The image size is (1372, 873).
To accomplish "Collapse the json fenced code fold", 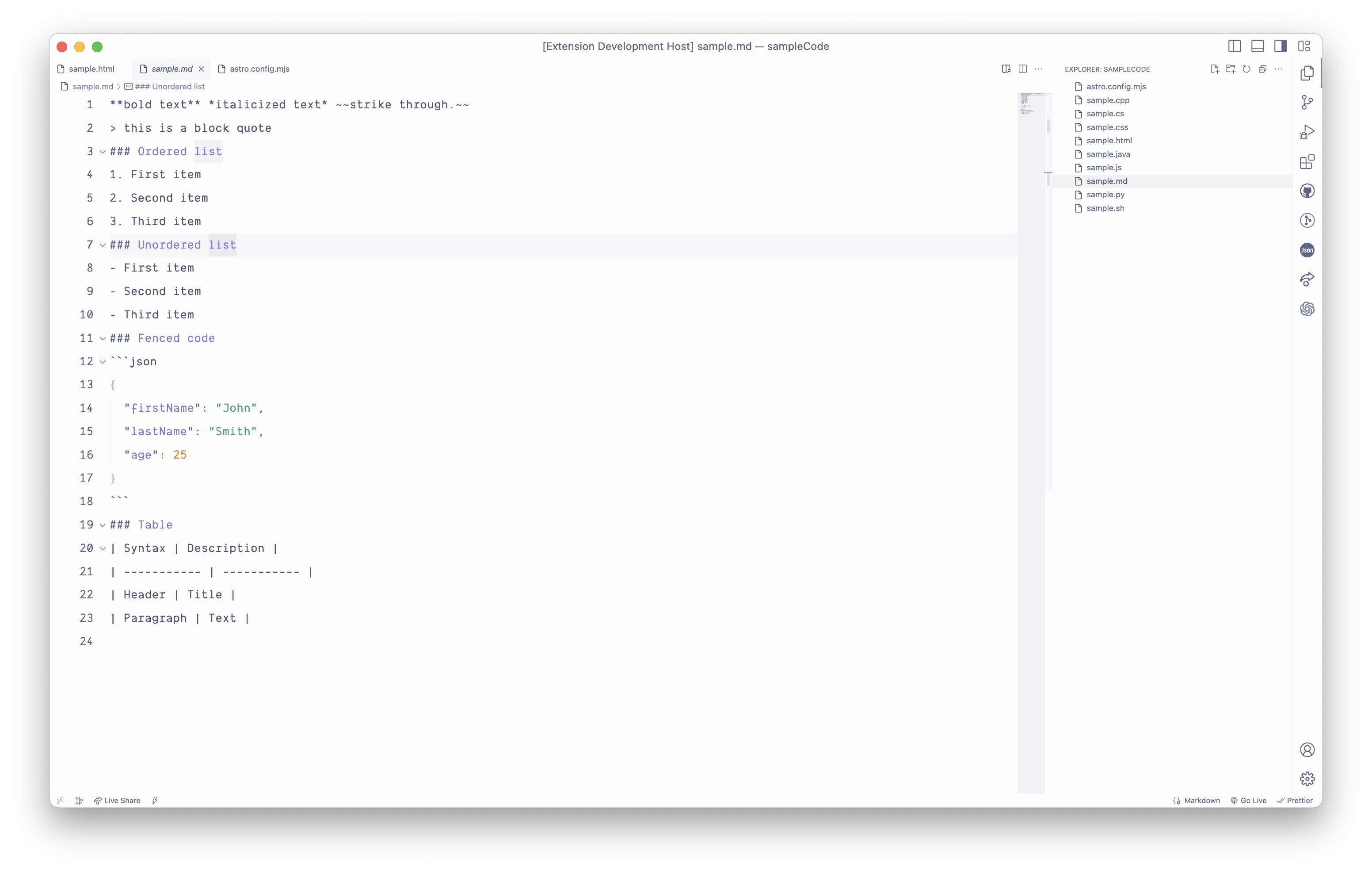I will pos(103,361).
